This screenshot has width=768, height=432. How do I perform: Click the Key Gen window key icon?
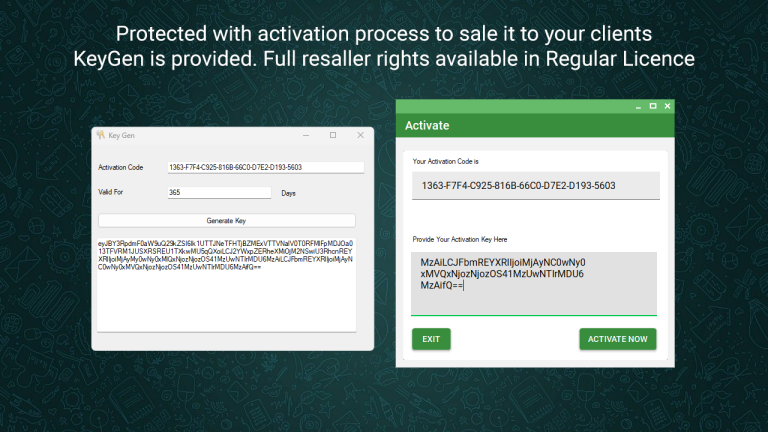click(x=100, y=135)
